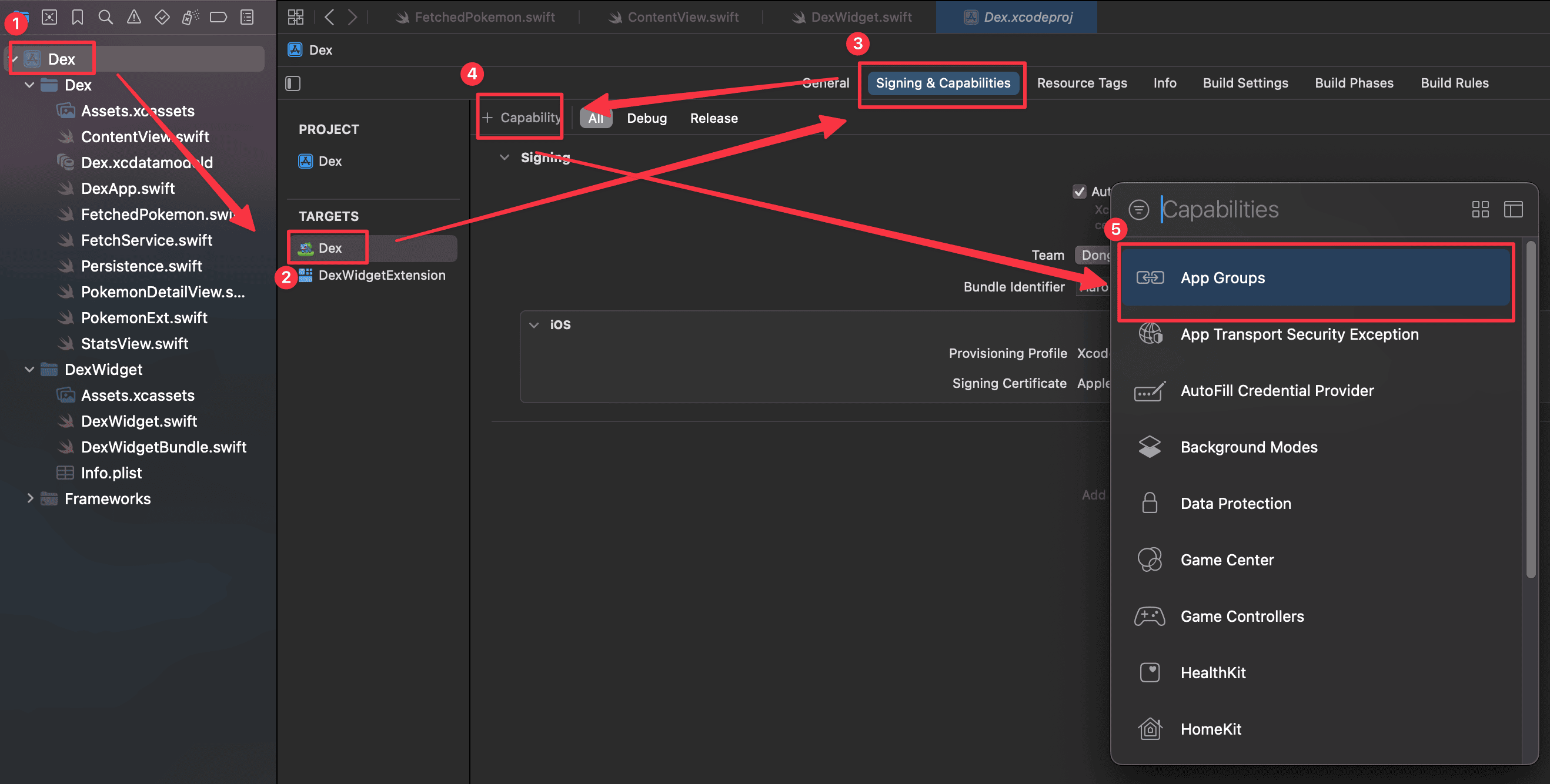Select the Release configuration filter
The height and width of the screenshot is (784, 1550).
point(714,118)
